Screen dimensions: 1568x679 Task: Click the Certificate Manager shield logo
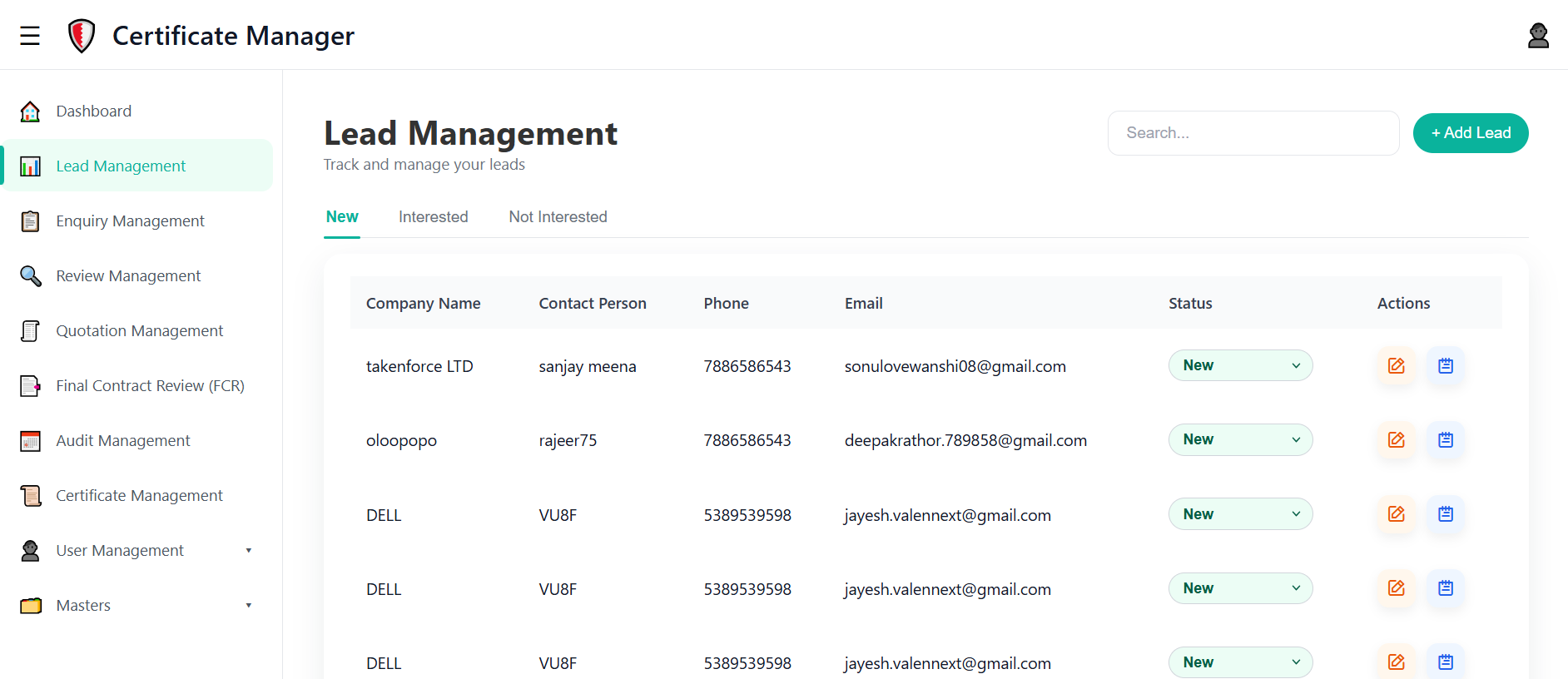[81, 36]
